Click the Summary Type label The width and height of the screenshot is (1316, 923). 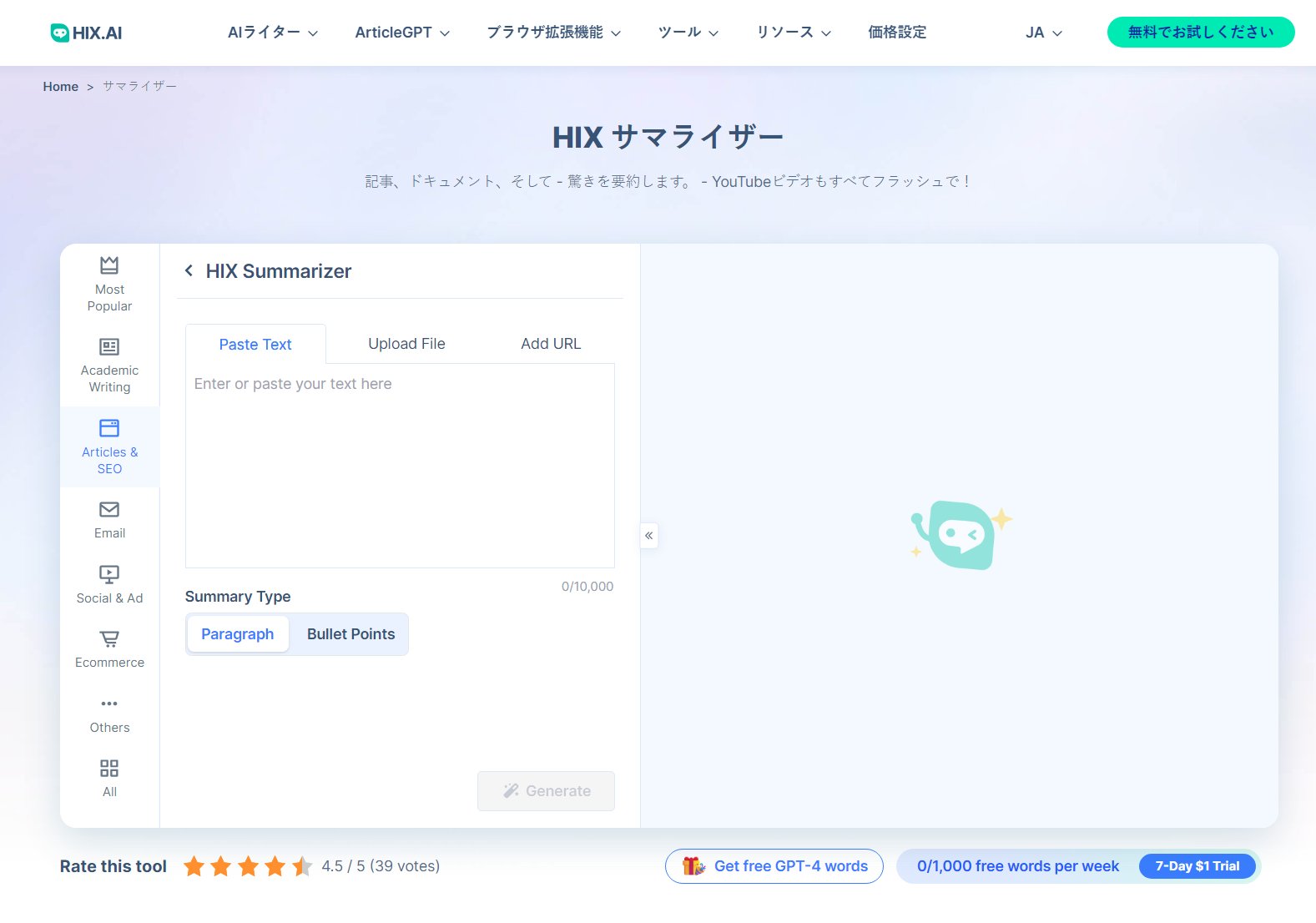pyautogui.click(x=238, y=597)
